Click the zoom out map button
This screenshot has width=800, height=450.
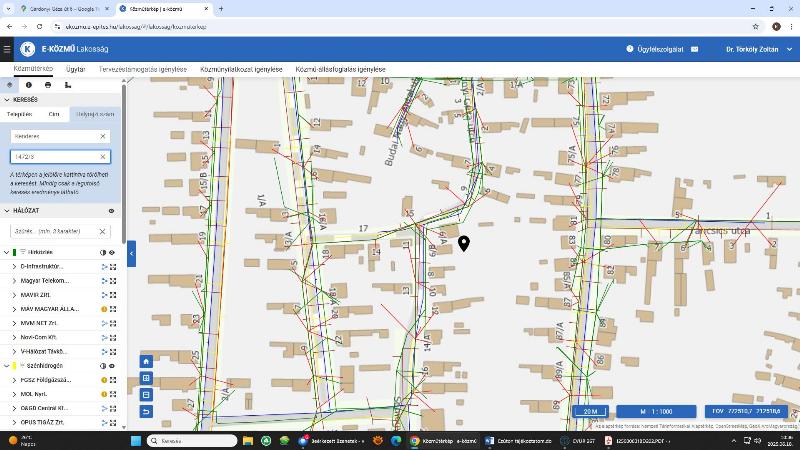click(x=146, y=395)
